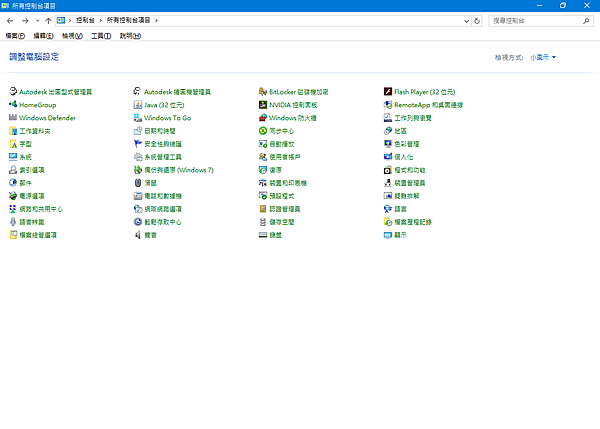Open the 個人化 link
This screenshot has height=429, width=600.
[404, 157]
